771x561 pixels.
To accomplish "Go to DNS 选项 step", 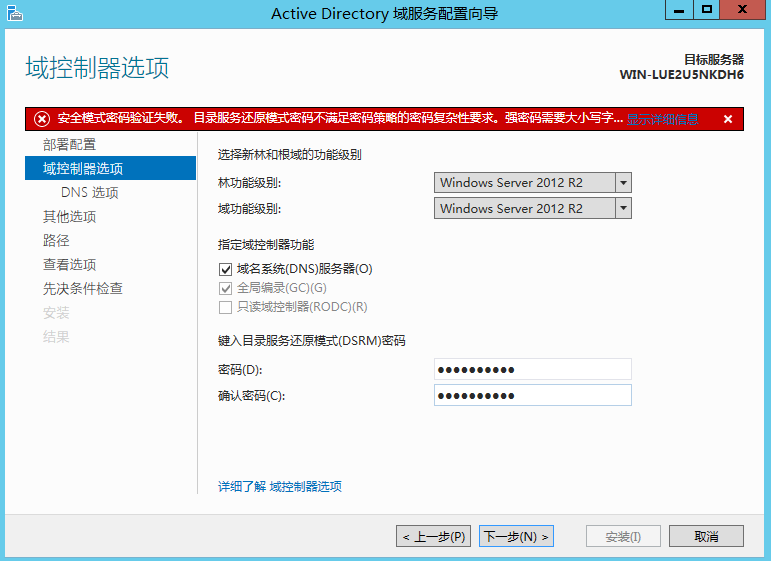I will 89,192.
